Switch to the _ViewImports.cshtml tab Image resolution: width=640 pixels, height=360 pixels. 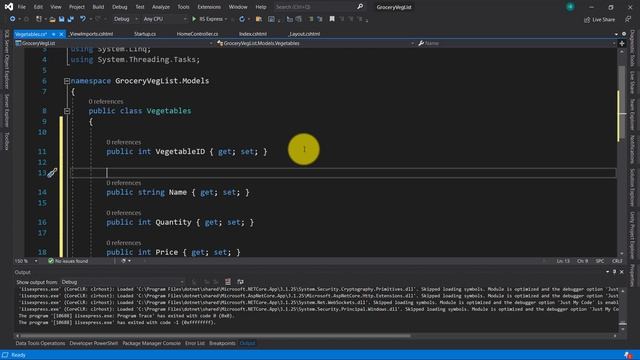click(91, 34)
